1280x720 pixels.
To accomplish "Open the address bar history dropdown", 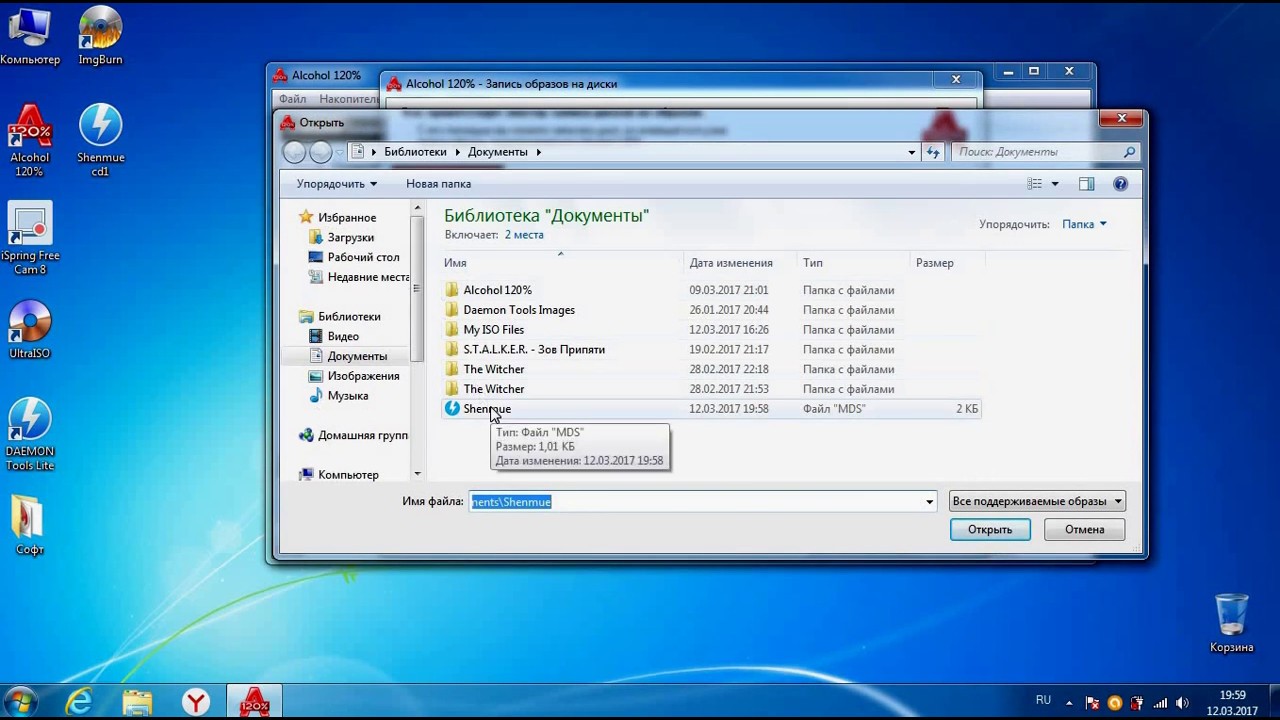I will click(x=912, y=152).
